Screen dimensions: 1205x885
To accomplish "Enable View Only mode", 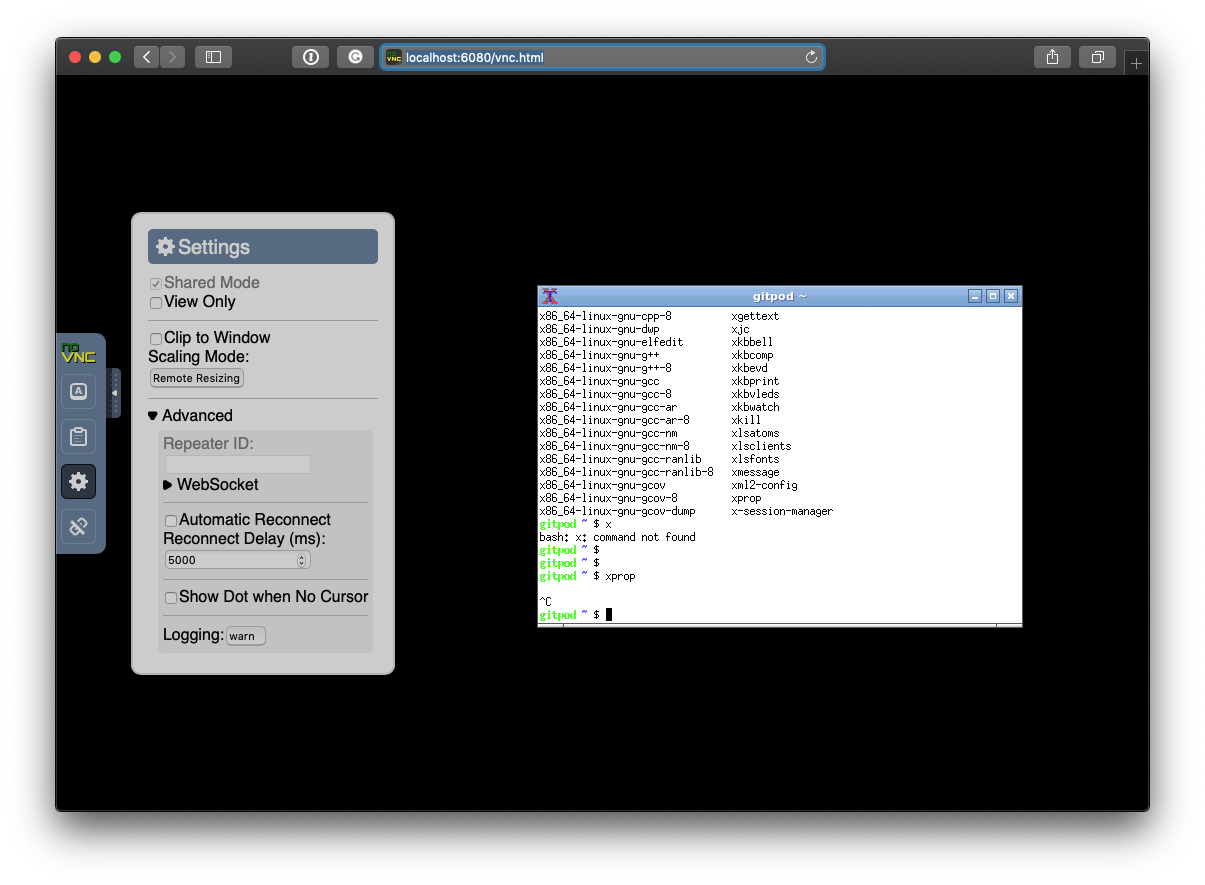I will [156, 302].
